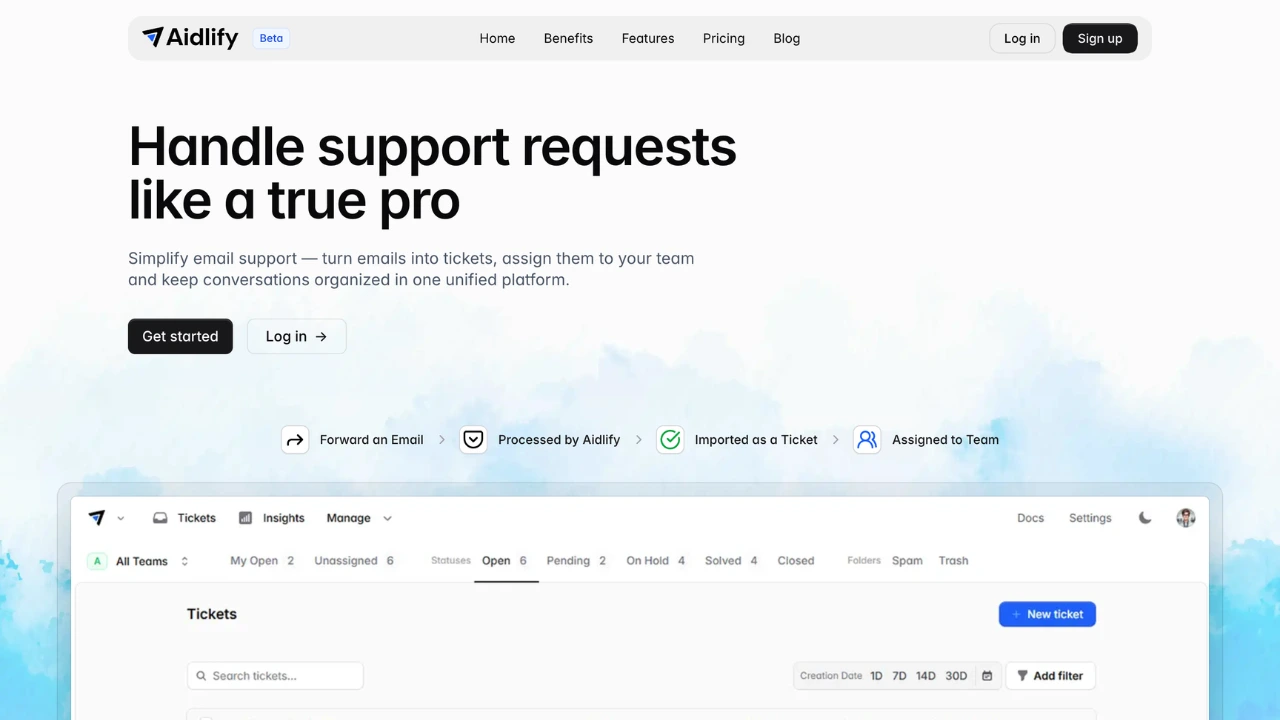Filter creation date to 1D
1280x720 pixels.
[876, 676]
